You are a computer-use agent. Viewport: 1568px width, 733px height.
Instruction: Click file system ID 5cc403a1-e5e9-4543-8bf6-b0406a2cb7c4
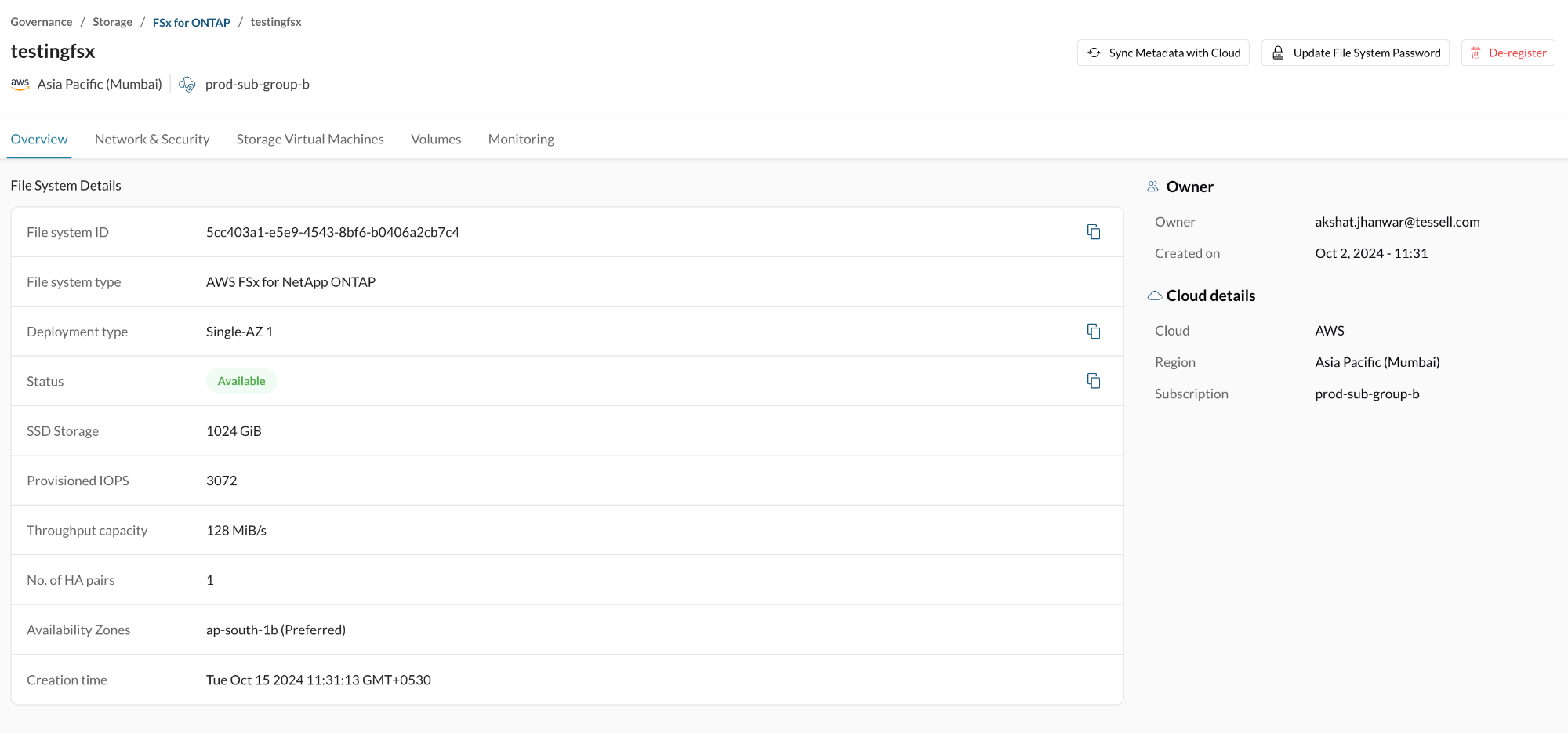click(x=332, y=232)
